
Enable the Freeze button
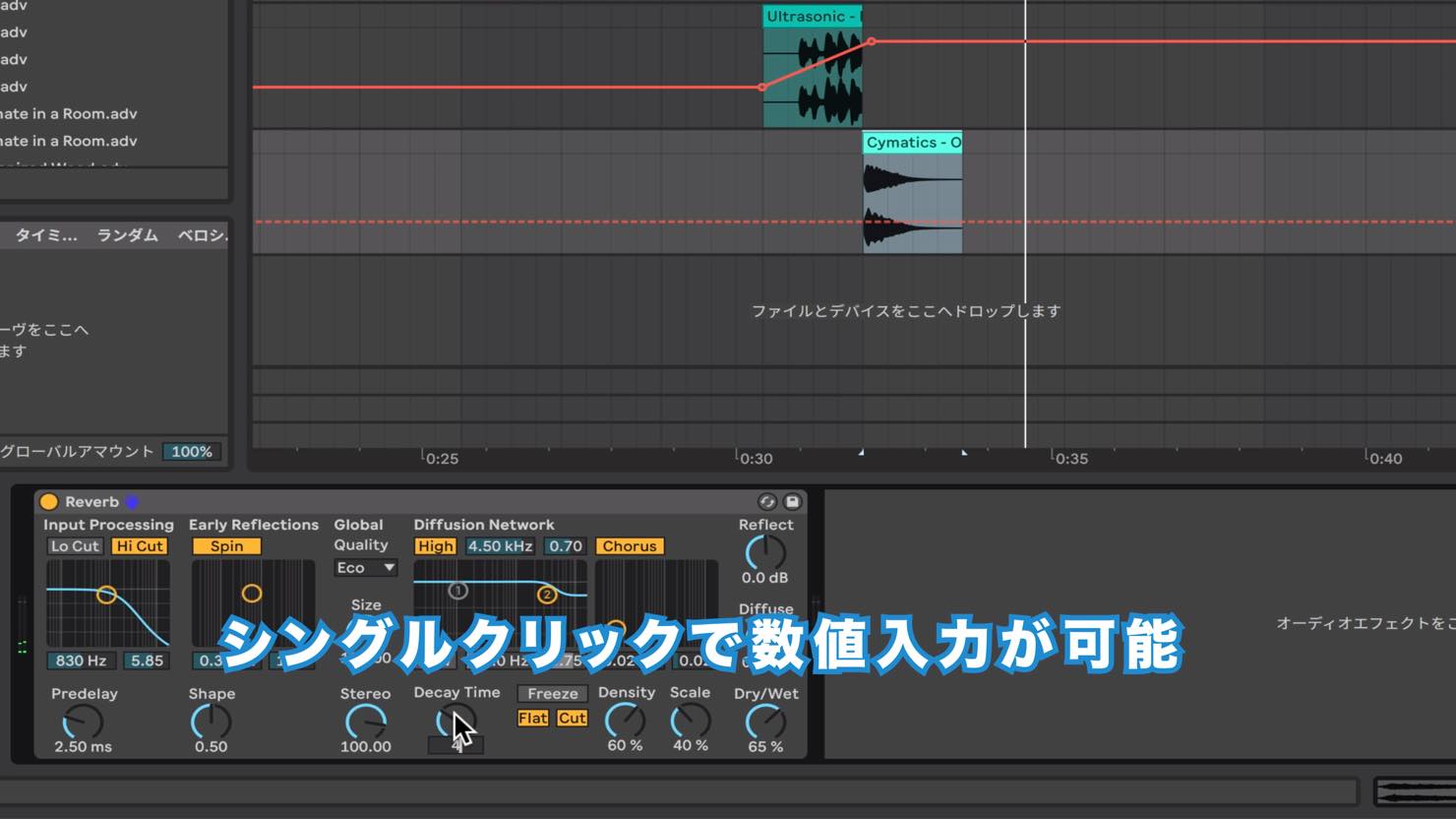pos(553,694)
